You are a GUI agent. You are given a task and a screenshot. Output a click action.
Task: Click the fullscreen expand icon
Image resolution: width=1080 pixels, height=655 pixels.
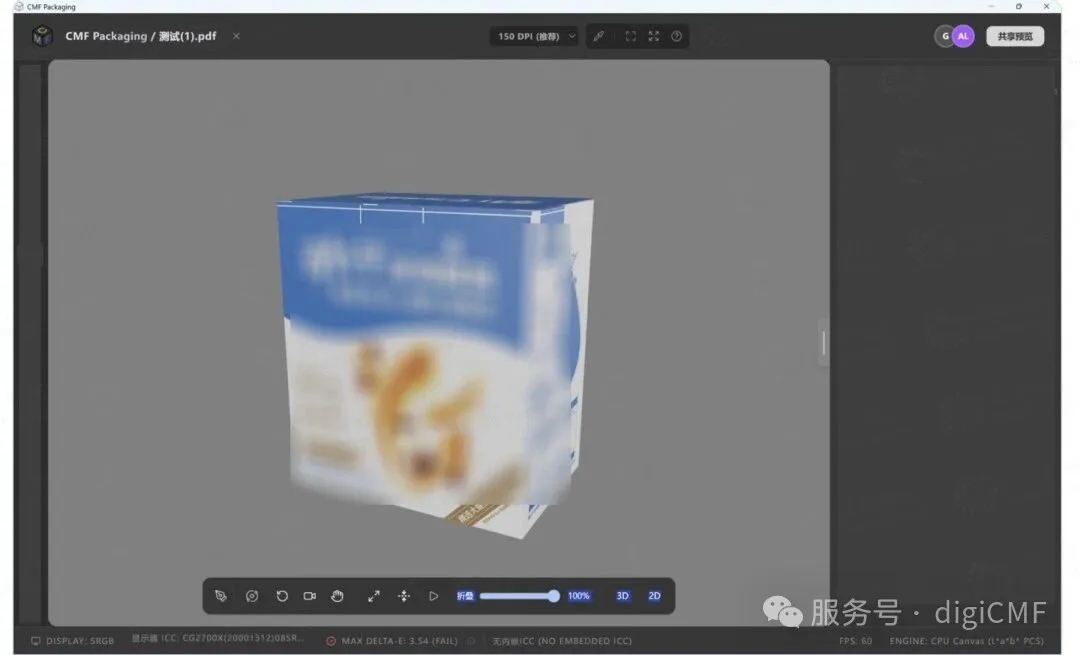coord(654,37)
